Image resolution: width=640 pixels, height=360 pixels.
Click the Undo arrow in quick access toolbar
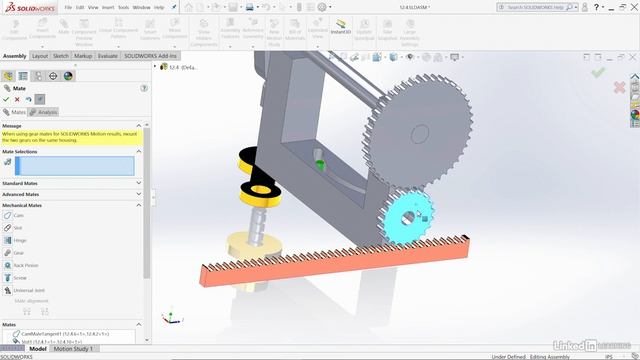[x=266, y=7]
